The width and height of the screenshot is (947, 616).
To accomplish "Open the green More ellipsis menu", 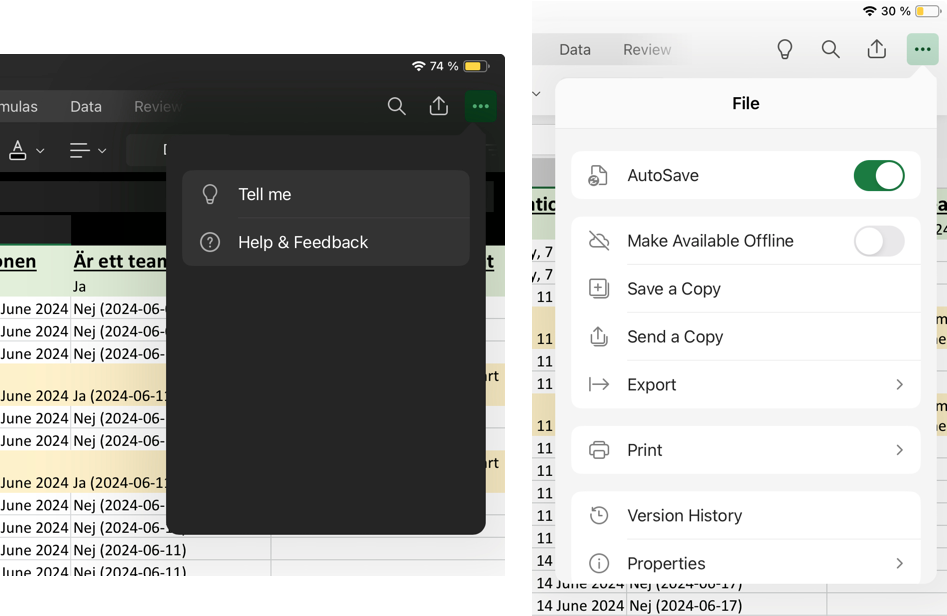I will (x=481, y=106).
